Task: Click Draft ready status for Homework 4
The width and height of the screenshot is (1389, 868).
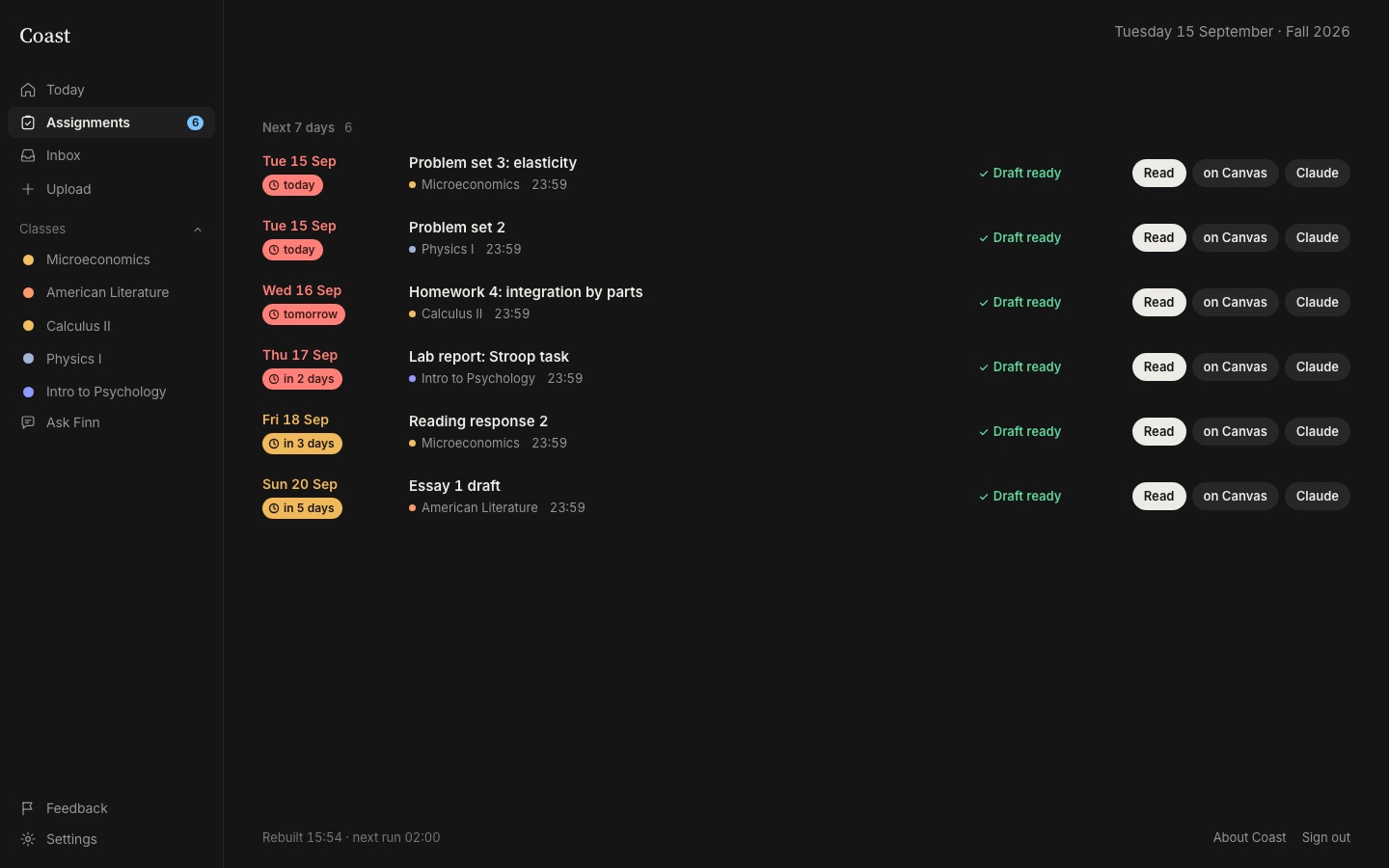Action: coord(1020,303)
